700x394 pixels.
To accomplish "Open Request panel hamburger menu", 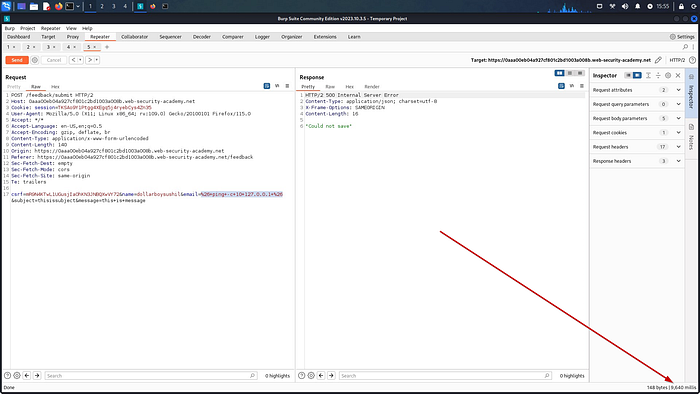I will (x=287, y=86).
